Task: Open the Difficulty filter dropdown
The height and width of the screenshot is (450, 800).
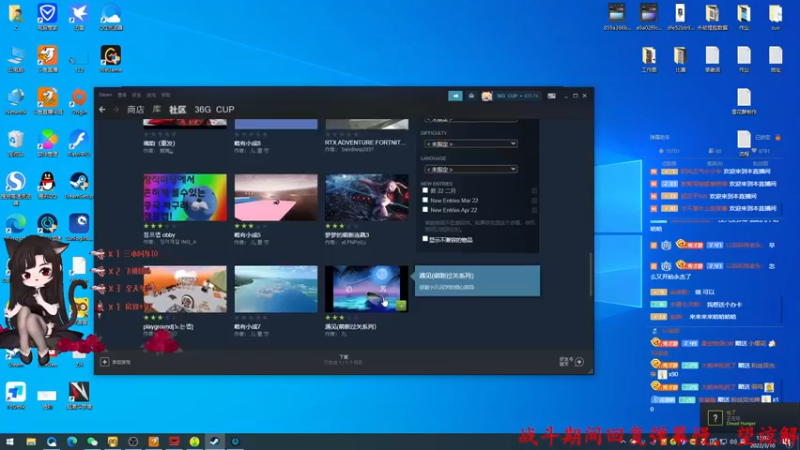Action: tap(470, 144)
